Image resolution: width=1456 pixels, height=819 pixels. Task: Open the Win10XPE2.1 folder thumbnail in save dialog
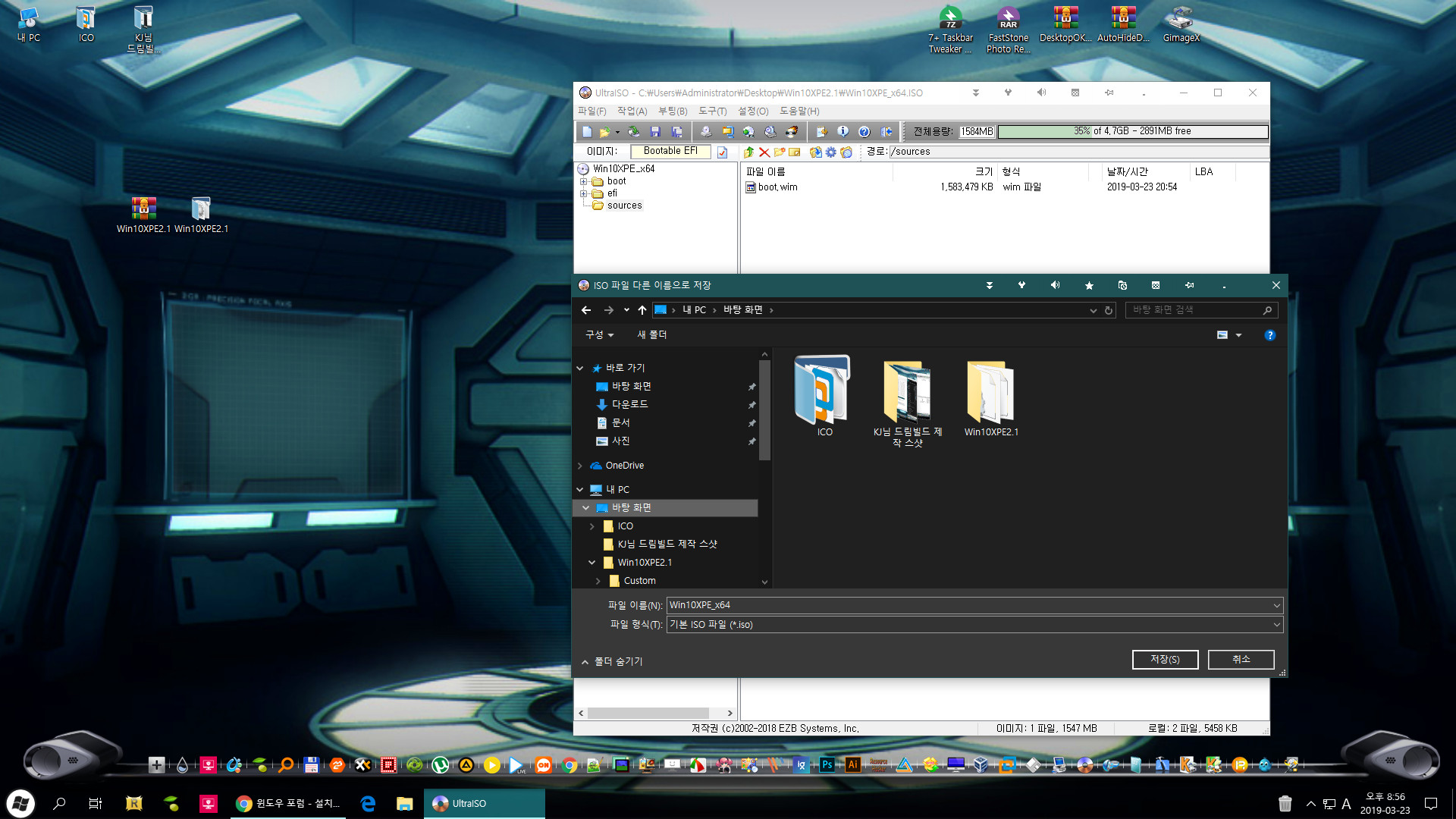(991, 397)
